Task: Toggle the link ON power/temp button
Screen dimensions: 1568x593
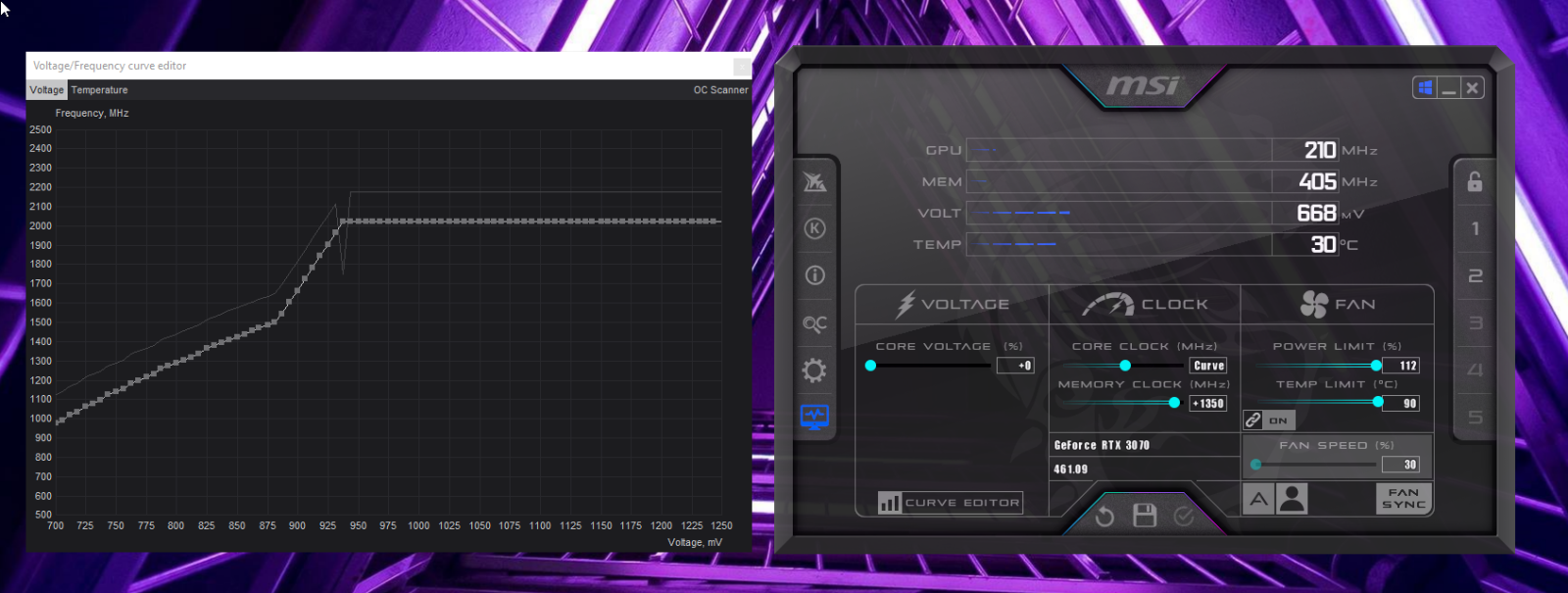Action: click(1269, 420)
